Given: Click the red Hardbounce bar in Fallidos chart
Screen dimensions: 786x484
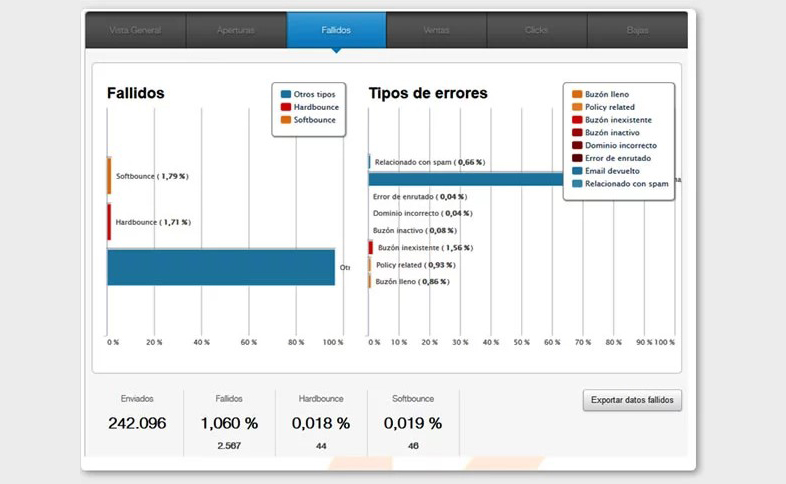Looking at the screenshot, I should click(x=109, y=222).
